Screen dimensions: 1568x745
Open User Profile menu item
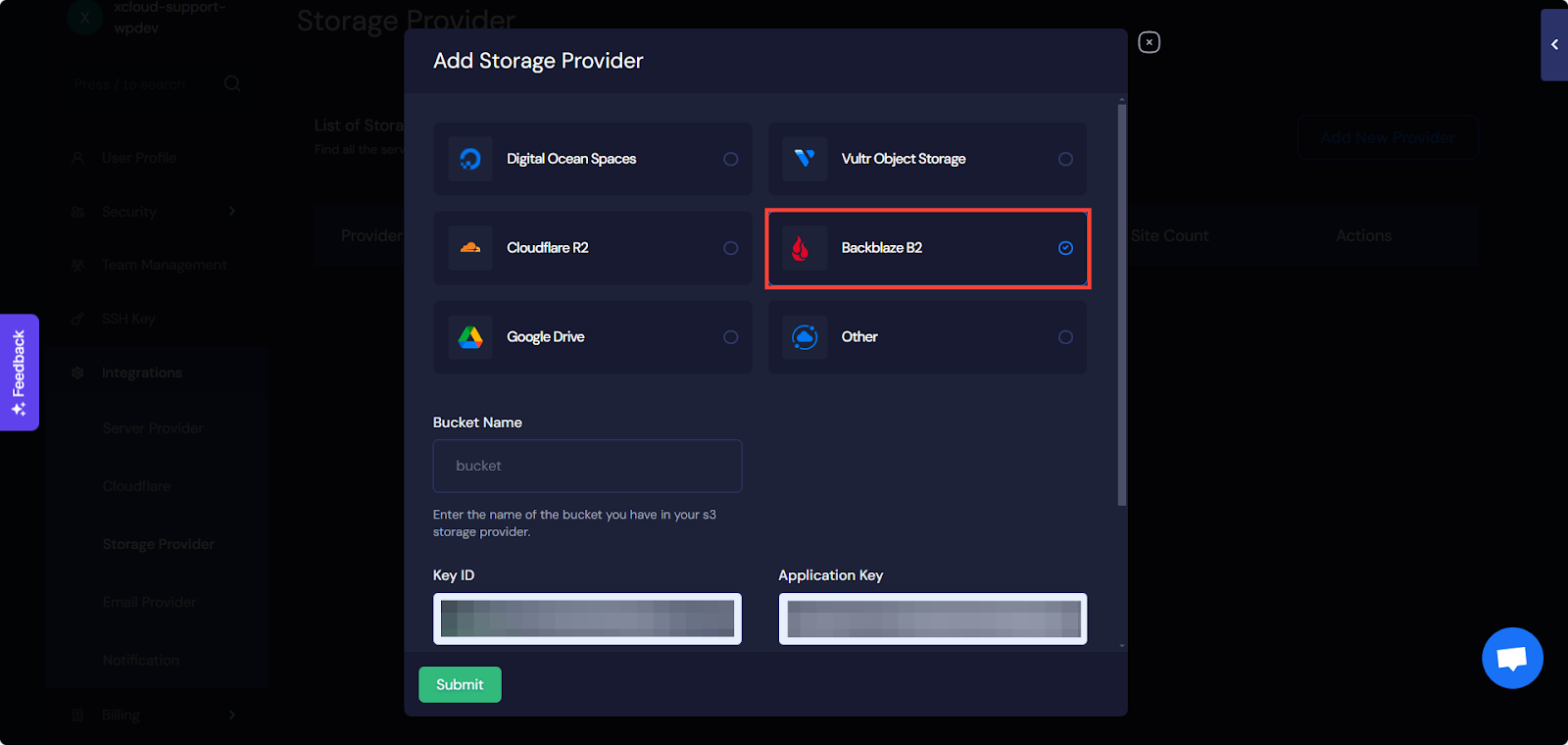tap(139, 158)
